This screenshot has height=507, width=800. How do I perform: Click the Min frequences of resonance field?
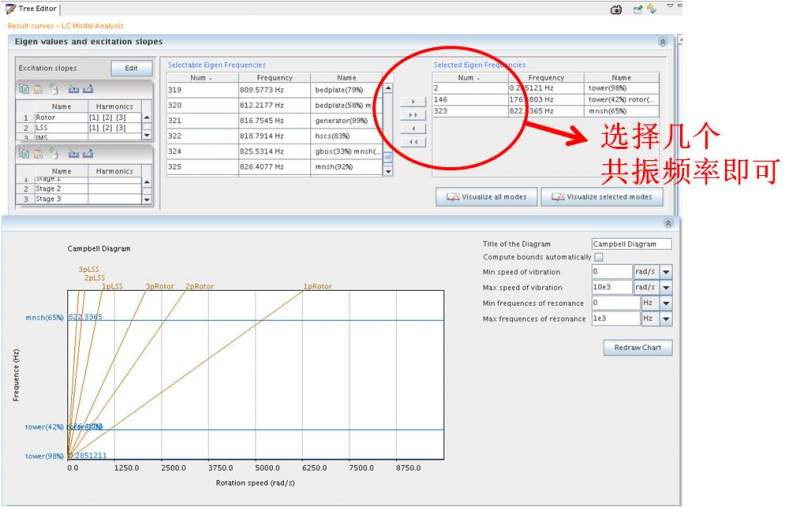pyautogui.click(x=616, y=303)
